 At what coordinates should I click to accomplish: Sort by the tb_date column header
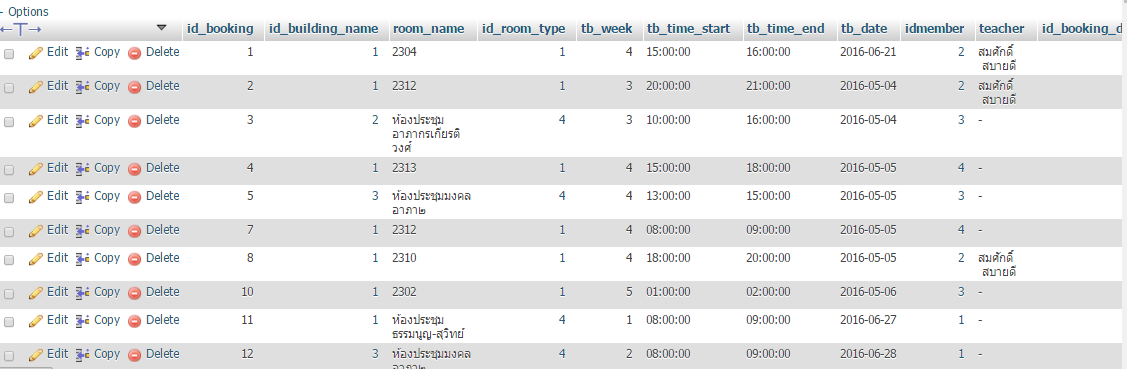click(865, 29)
